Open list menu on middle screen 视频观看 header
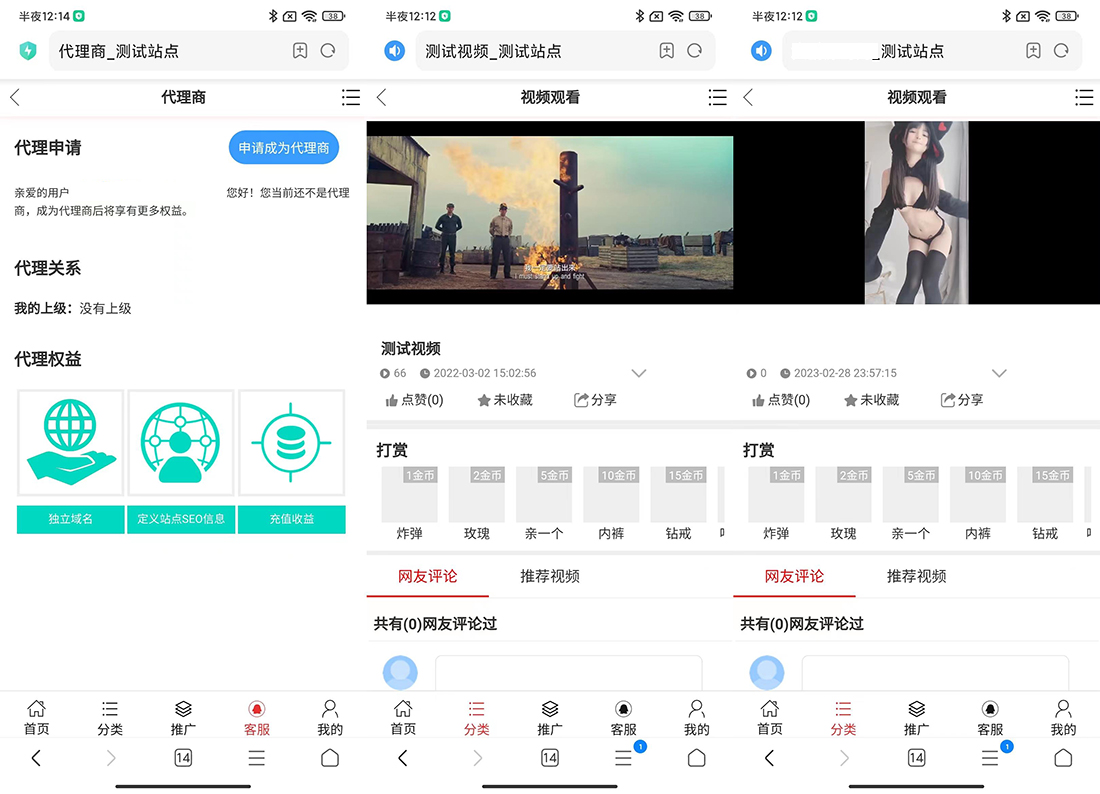The height and width of the screenshot is (794, 1100). (x=718, y=97)
